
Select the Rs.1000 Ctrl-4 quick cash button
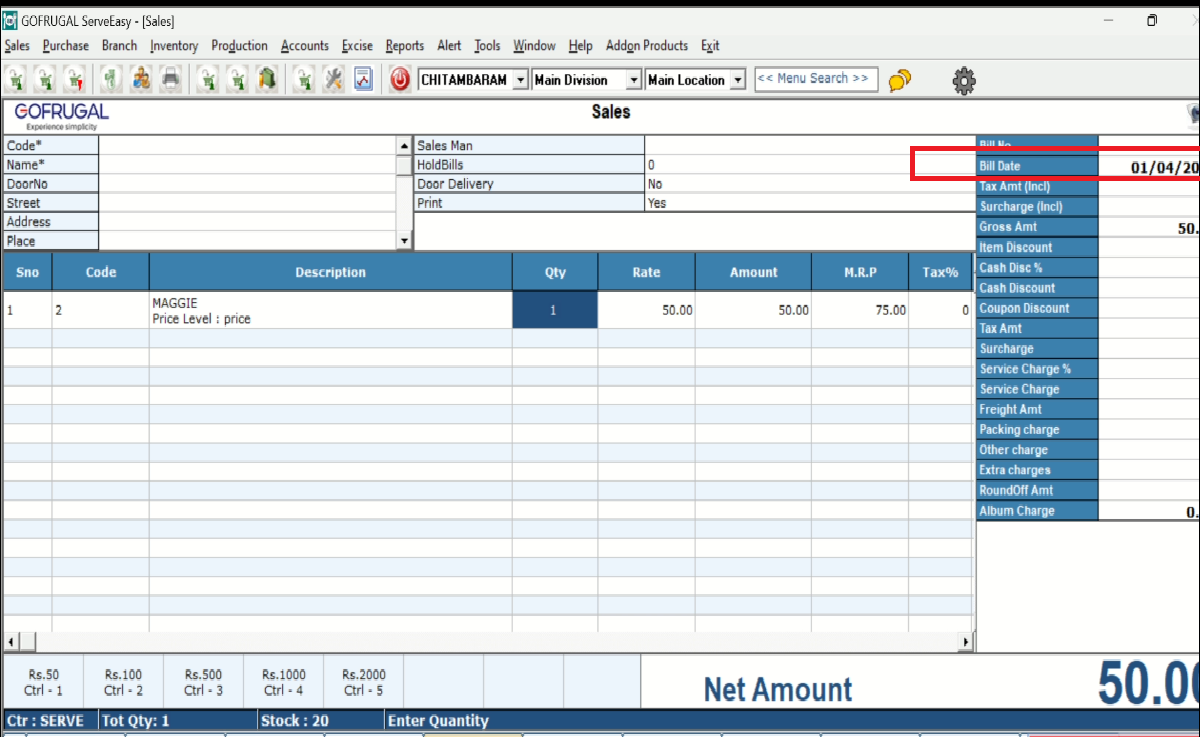(x=284, y=683)
